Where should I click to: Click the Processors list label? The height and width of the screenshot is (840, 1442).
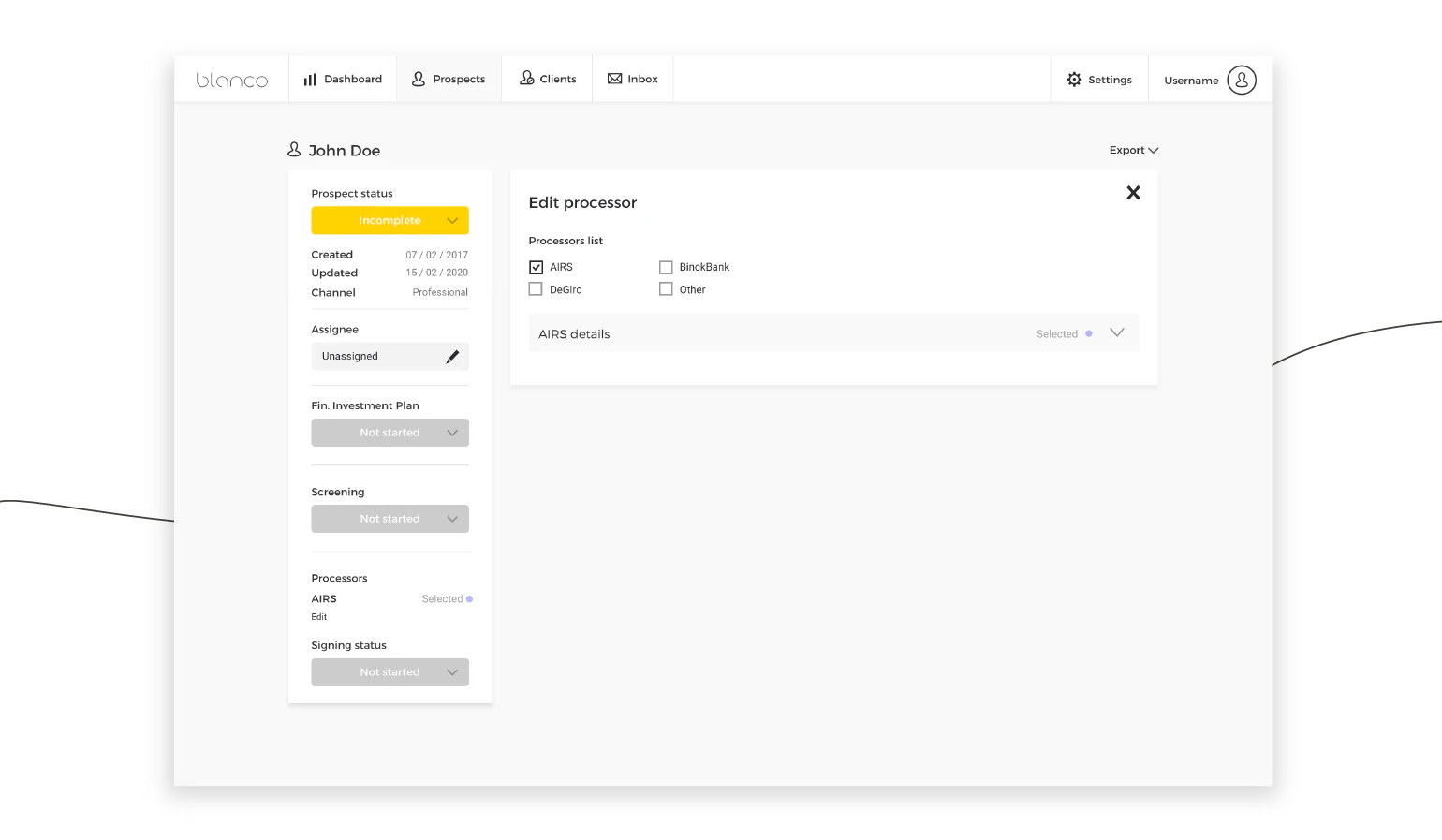coord(566,241)
